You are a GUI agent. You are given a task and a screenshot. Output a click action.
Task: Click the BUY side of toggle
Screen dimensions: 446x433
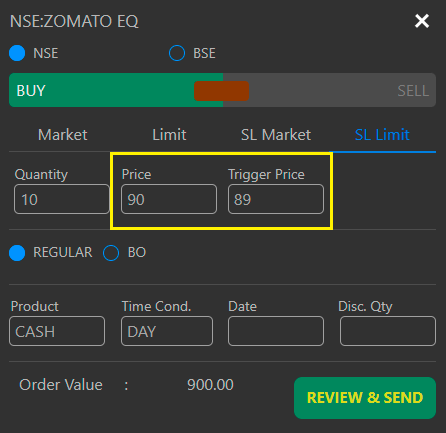[101, 90]
